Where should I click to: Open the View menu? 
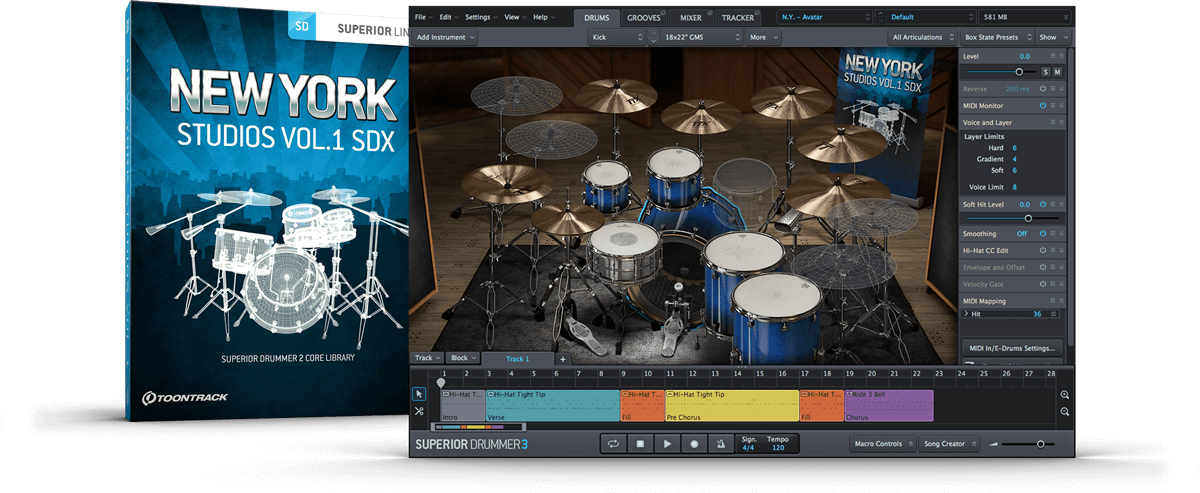[515, 17]
